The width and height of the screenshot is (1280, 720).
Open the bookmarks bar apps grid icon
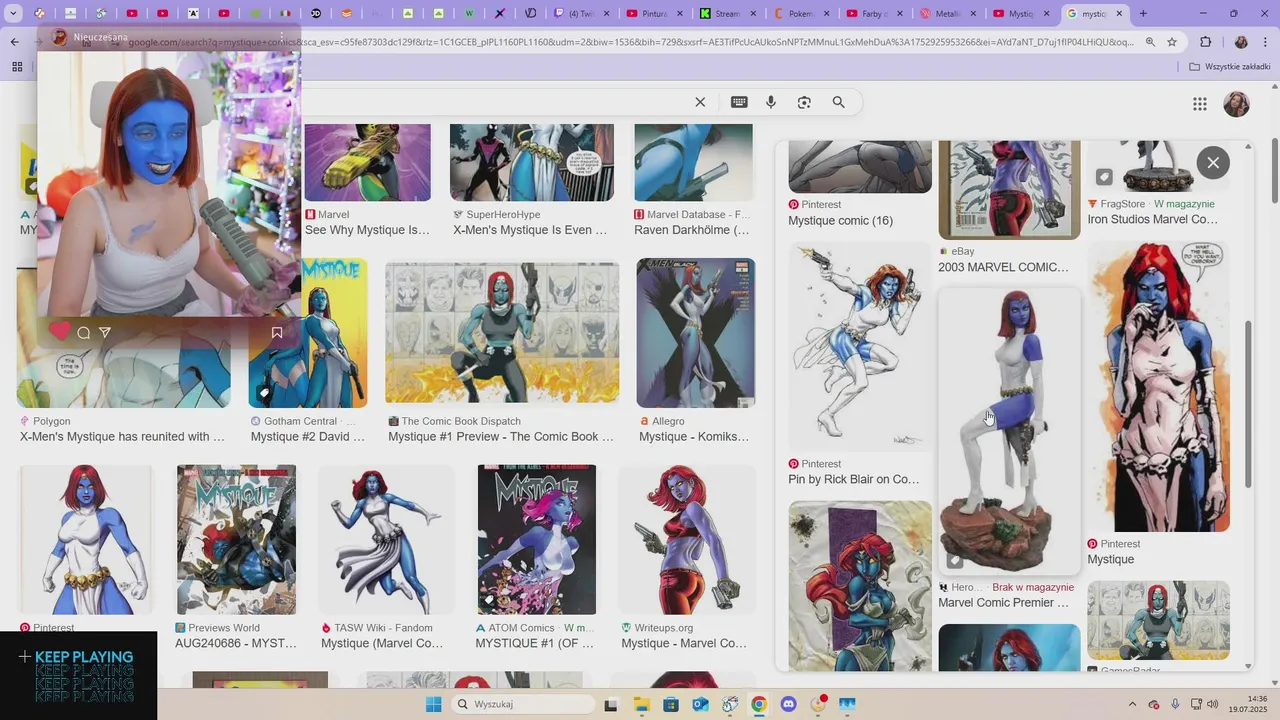[17, 66]
